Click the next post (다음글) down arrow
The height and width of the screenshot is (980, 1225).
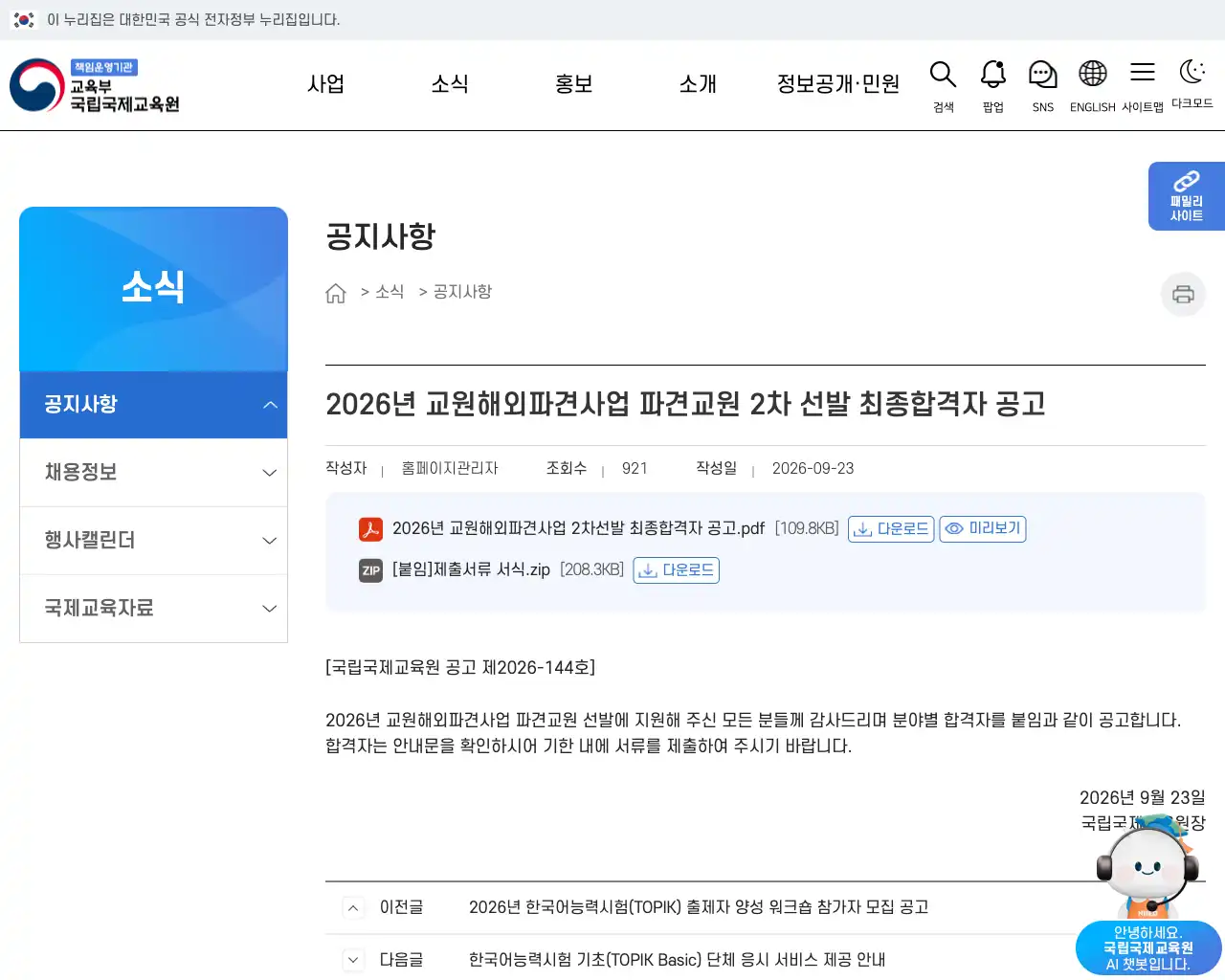pos(353,960)
